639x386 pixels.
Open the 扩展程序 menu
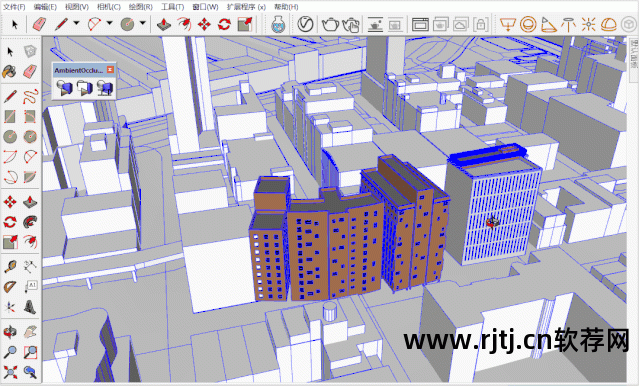[246, 7]
